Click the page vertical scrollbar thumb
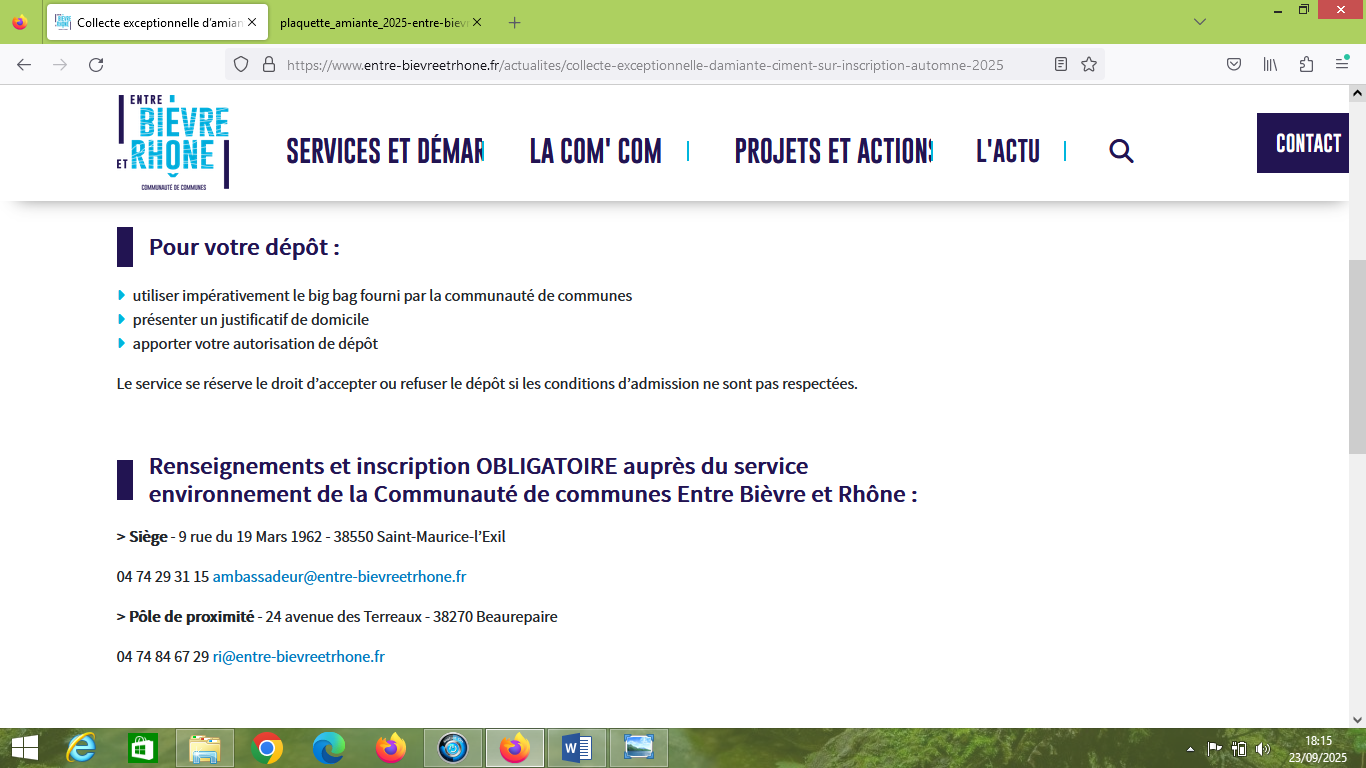Viewport: 1366px width, 768px height. pyautogui.click(x=1357, y=355)
